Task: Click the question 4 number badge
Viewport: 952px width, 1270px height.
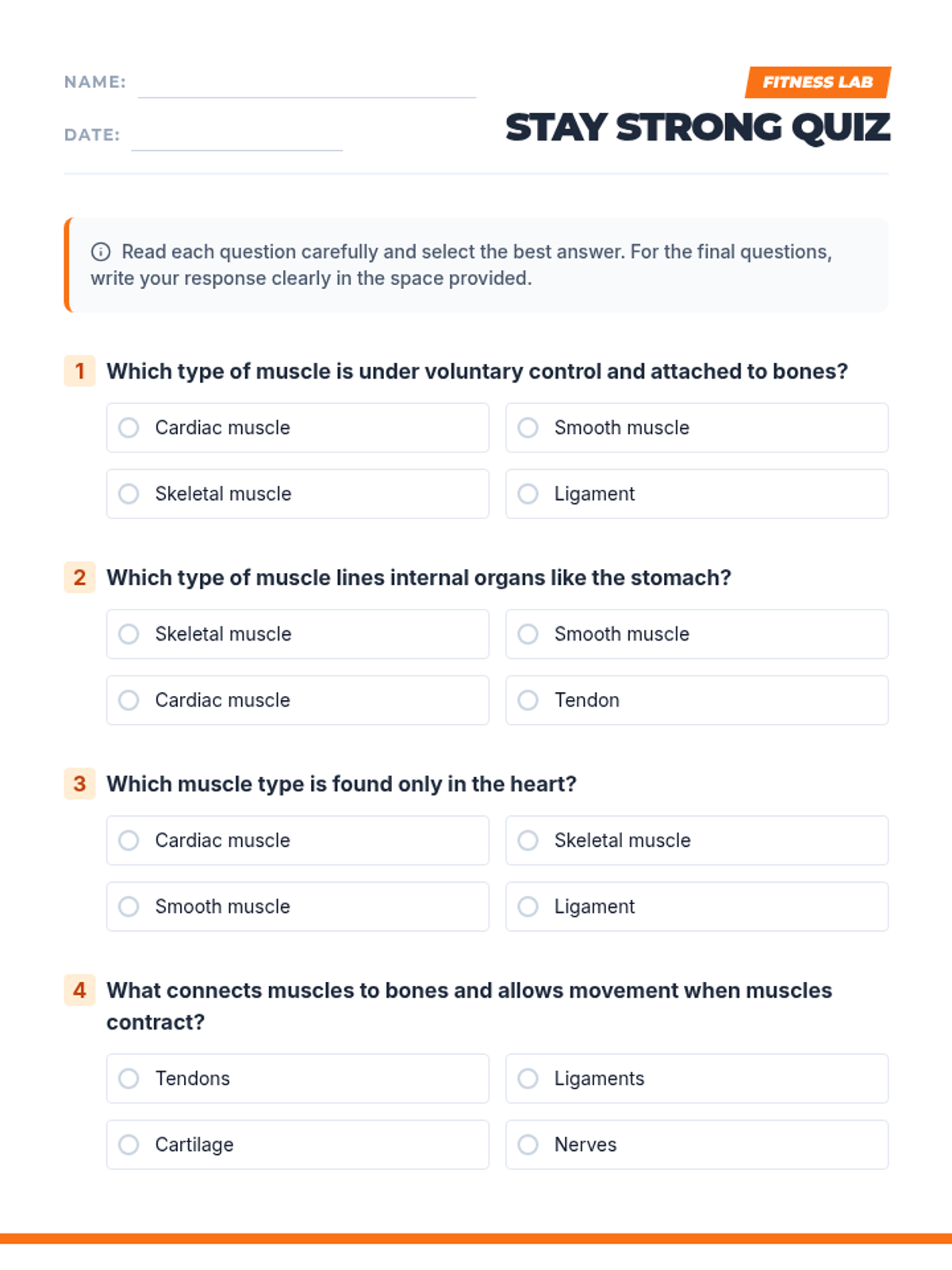Action: (79, 990)
